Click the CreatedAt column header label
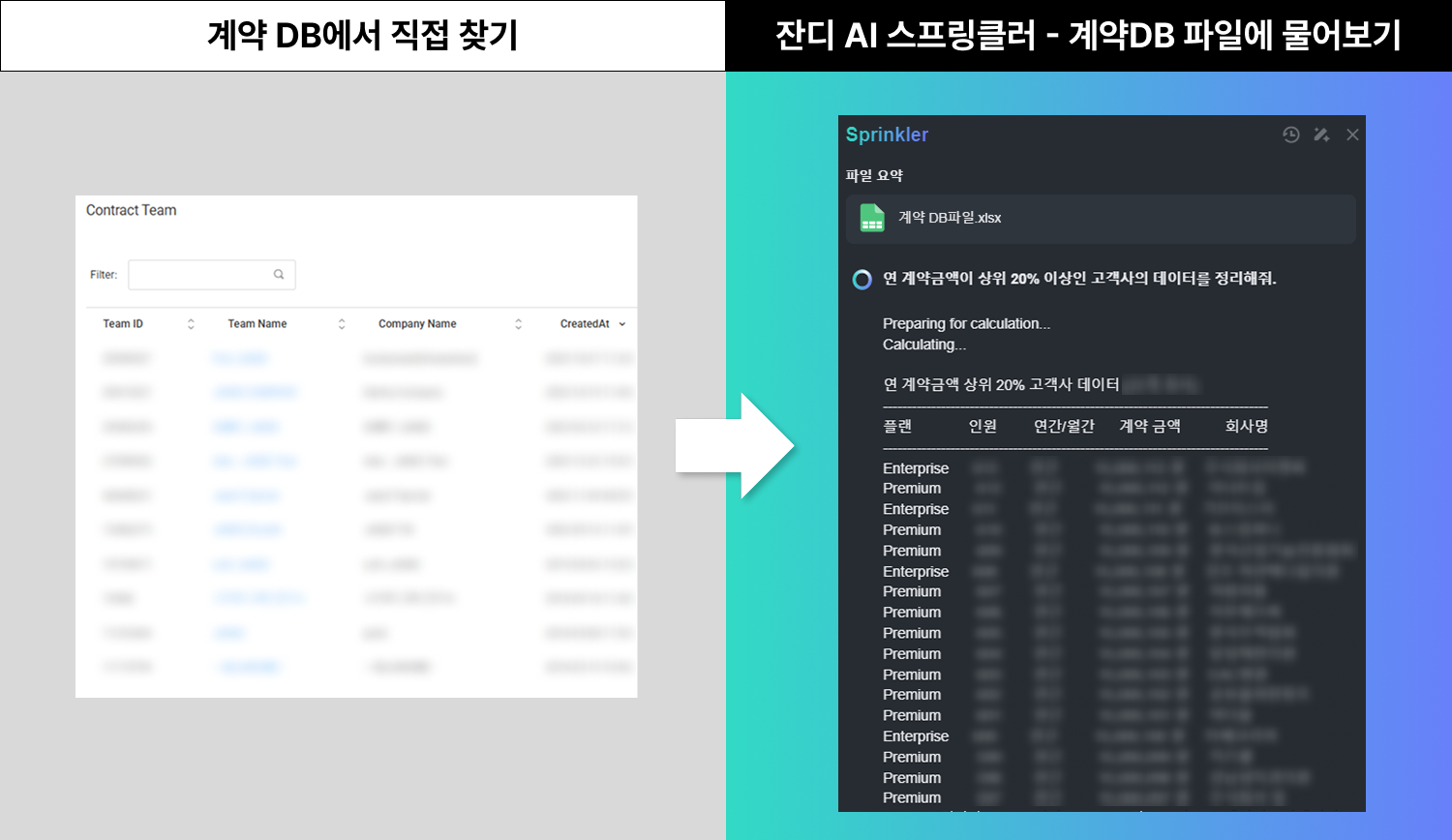 click(585, 324)
